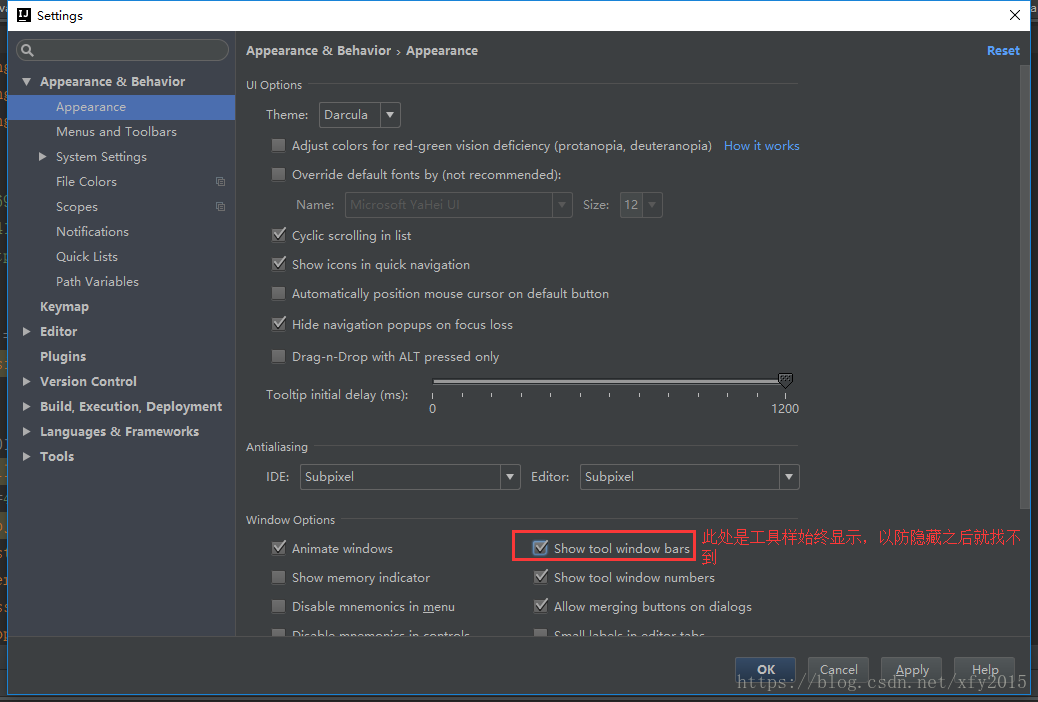Click the Help button
1038x702 pixels.
click(985, 670)
